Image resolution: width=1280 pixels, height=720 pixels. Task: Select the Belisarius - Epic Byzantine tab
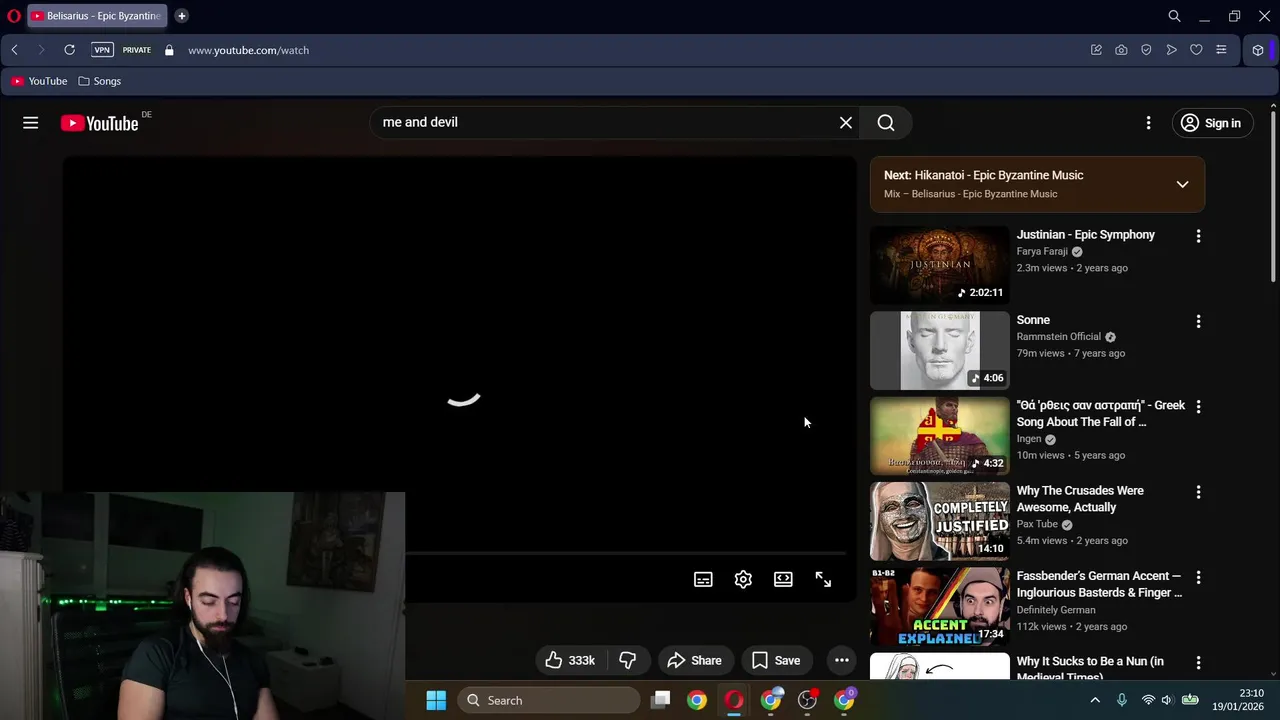click(x=97, y=16)
